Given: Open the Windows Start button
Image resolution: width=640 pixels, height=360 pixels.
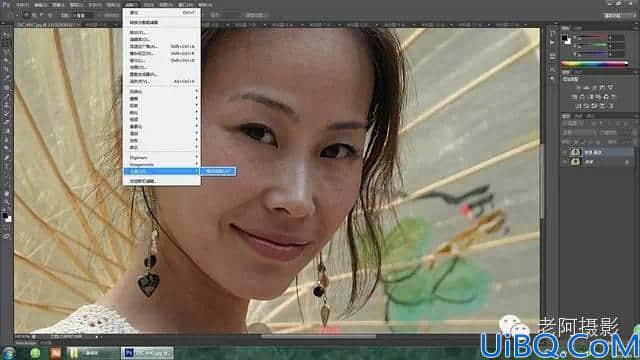Looking at the screenshot, I should [x=9, y=353].
